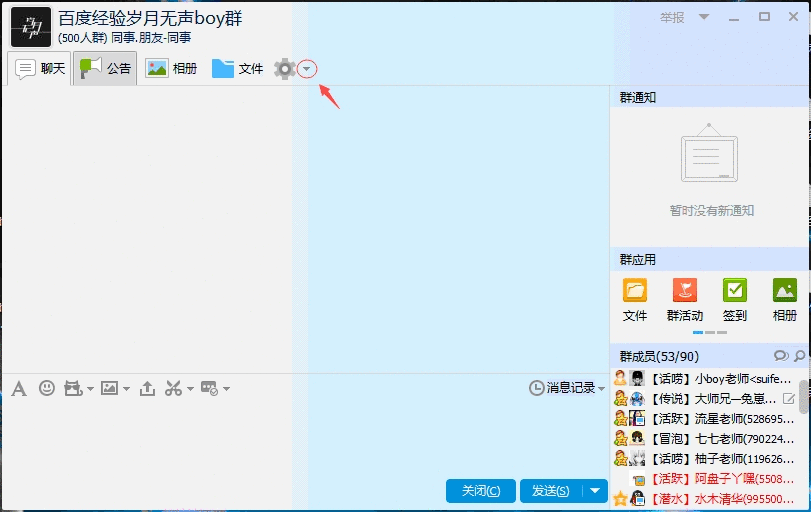Open the 文件 group app icon
This screenshot has height=512, width=811.
(635, 300)
